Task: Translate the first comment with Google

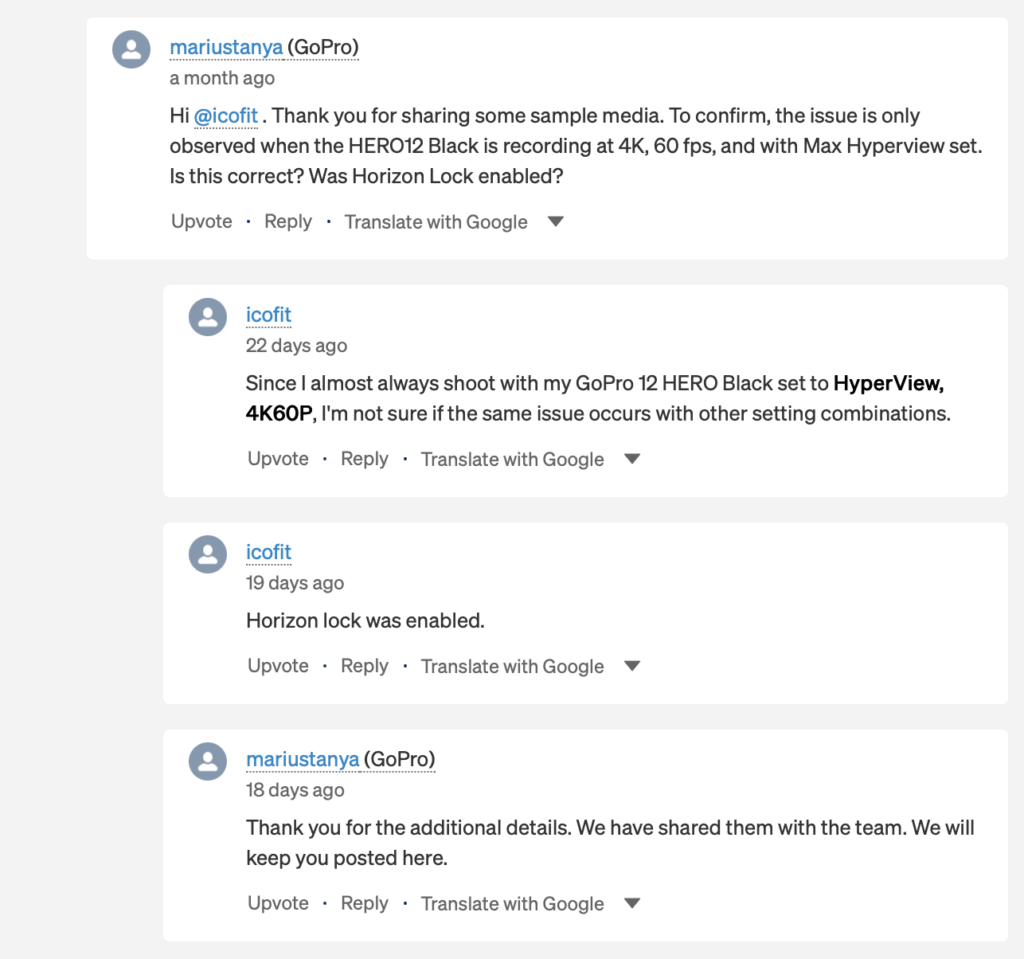Action: [x=436, y=222]
